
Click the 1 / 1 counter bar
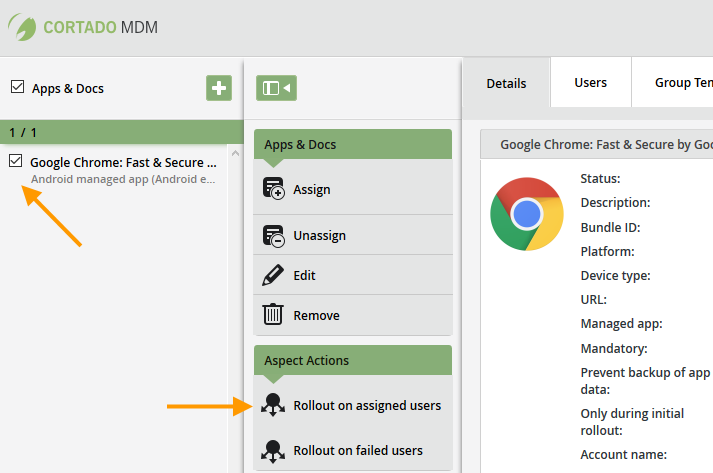122,132
